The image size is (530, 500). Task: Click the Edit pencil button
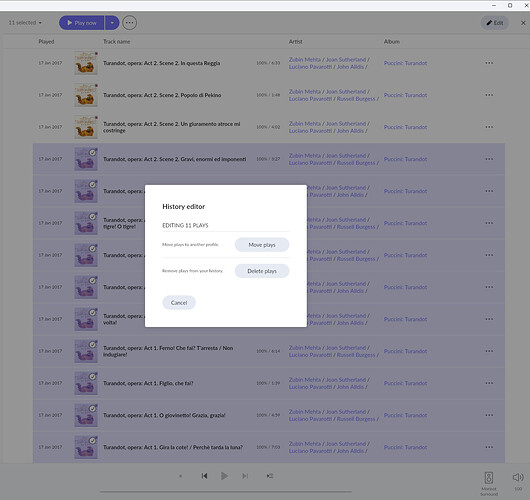coord(495,23)
